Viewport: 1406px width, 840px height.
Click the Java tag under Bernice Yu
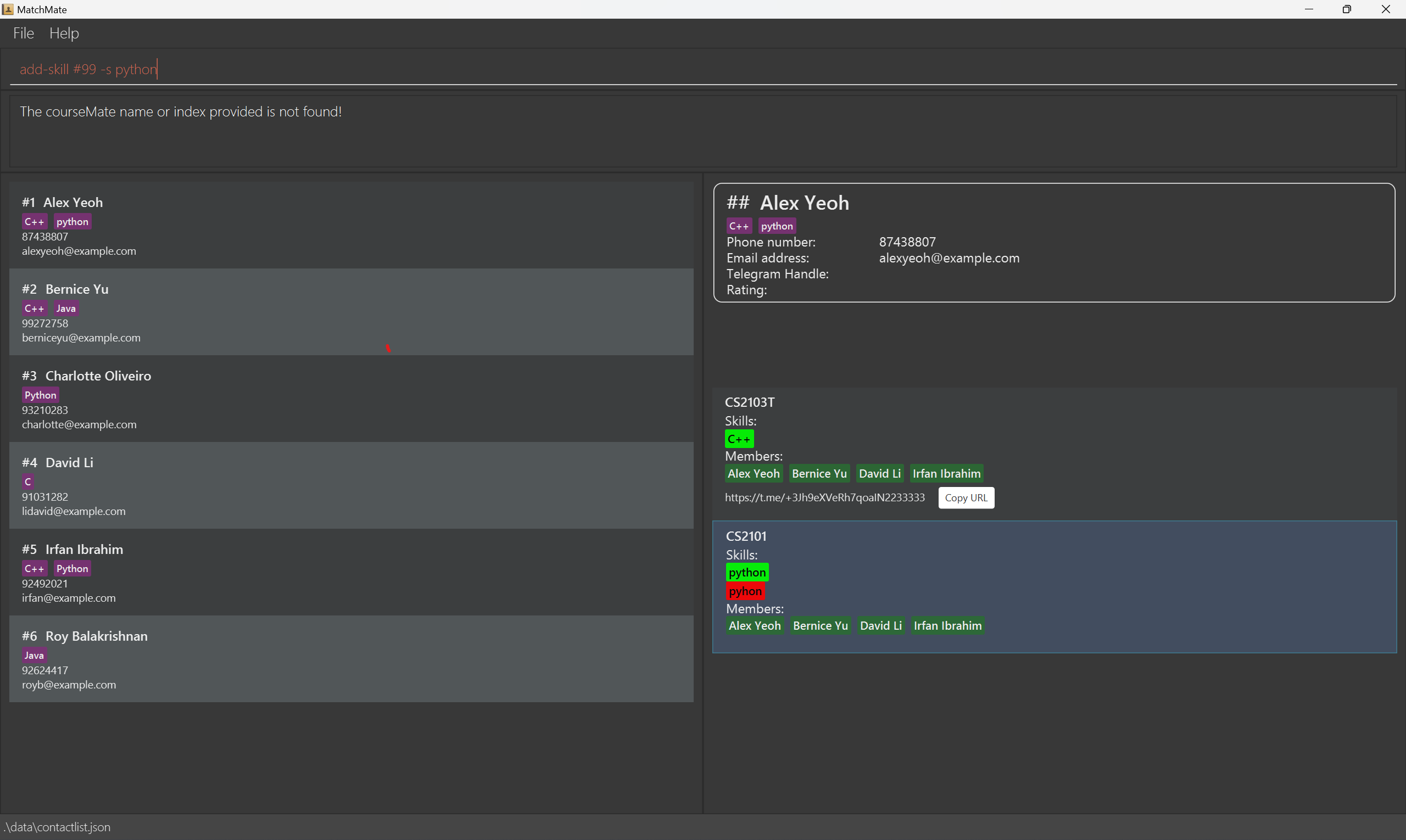tap(66, 308)
